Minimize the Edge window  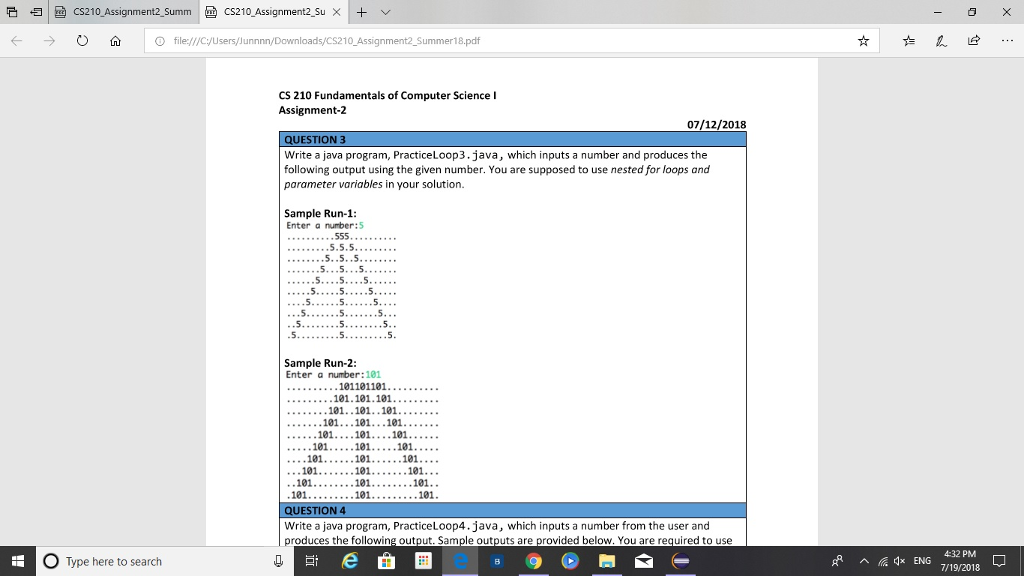[x=937, y=12]
